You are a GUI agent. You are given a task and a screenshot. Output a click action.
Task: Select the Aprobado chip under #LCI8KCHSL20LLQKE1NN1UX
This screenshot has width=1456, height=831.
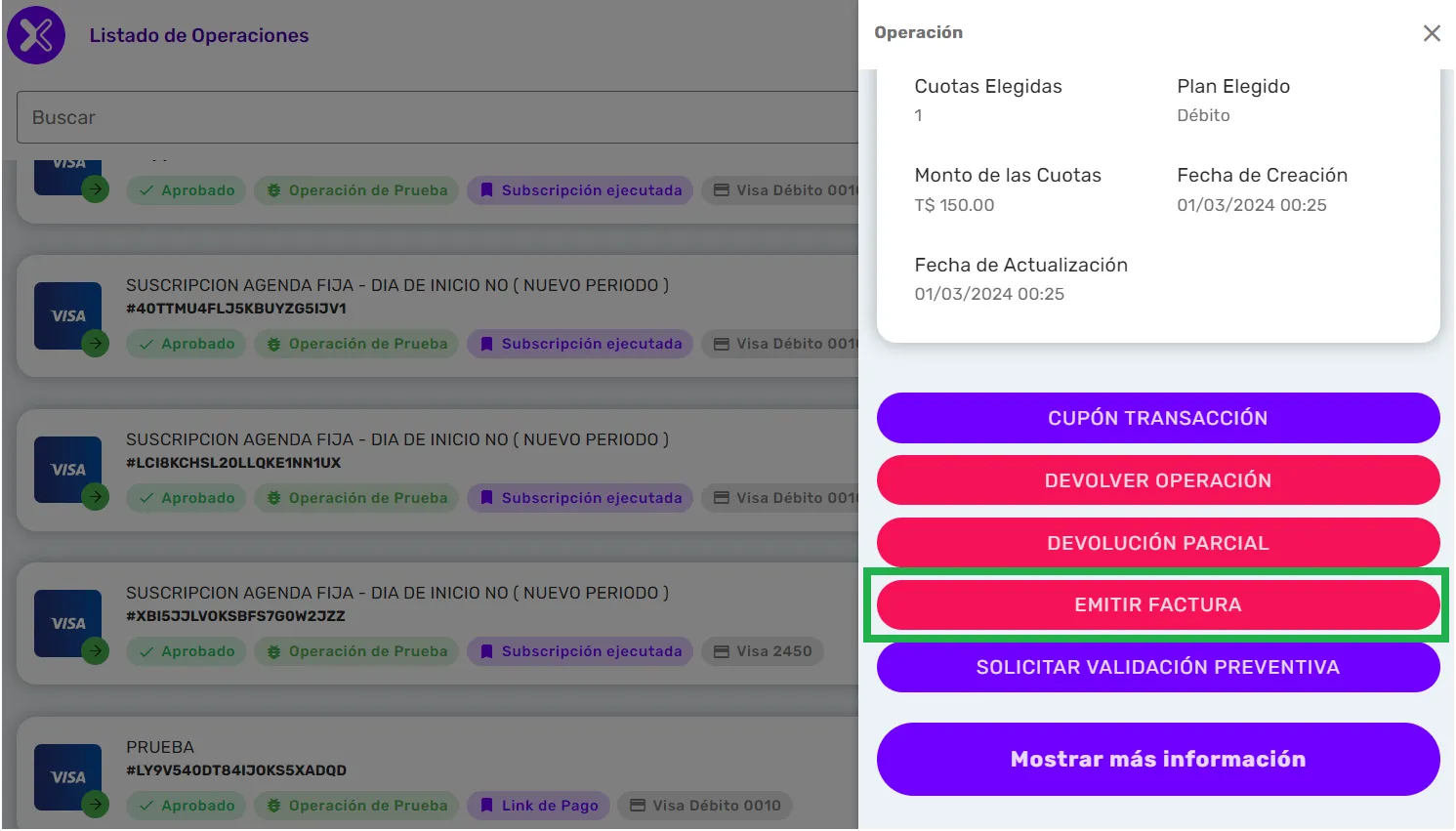pos(187,498)
